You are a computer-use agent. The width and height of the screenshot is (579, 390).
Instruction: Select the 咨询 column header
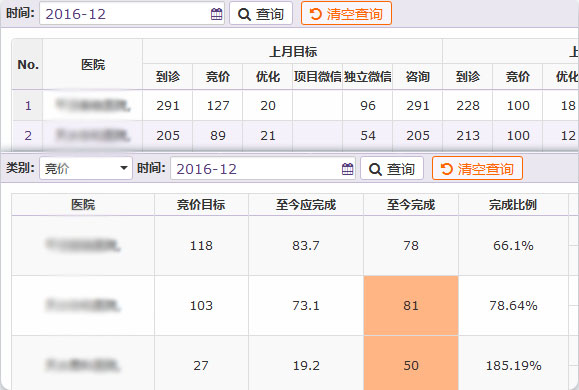(x=418, y=76)
